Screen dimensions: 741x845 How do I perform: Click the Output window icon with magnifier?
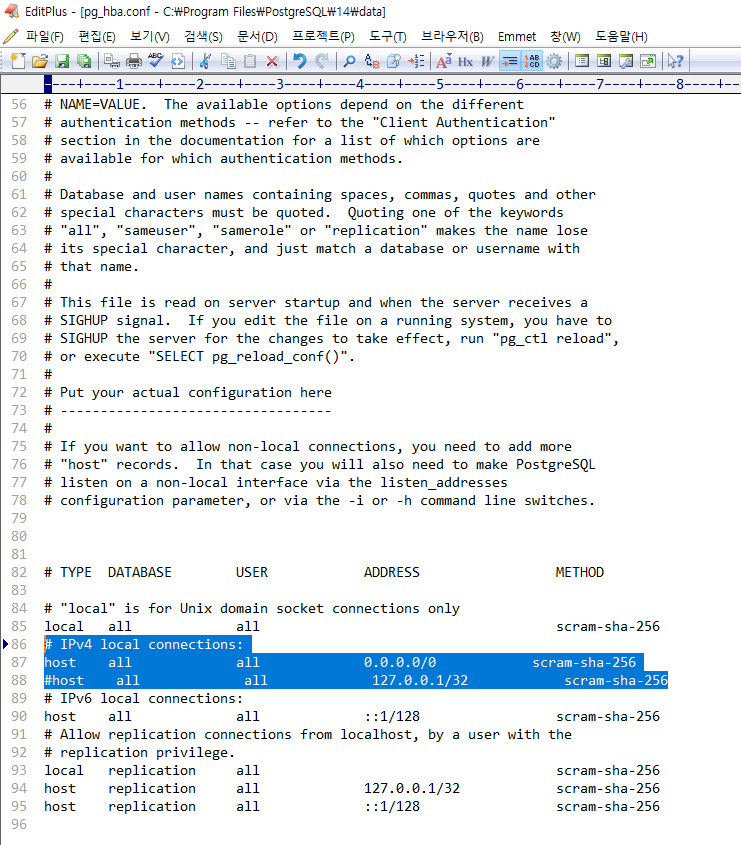coord(626,61)
